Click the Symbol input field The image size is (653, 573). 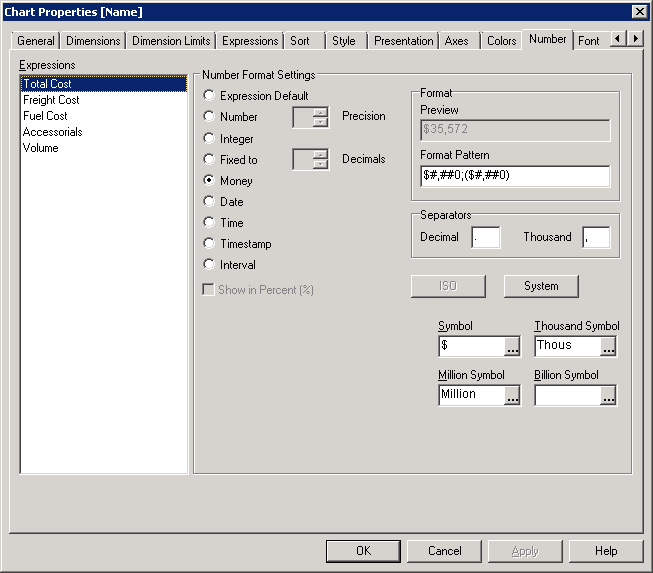pos(472,346)
